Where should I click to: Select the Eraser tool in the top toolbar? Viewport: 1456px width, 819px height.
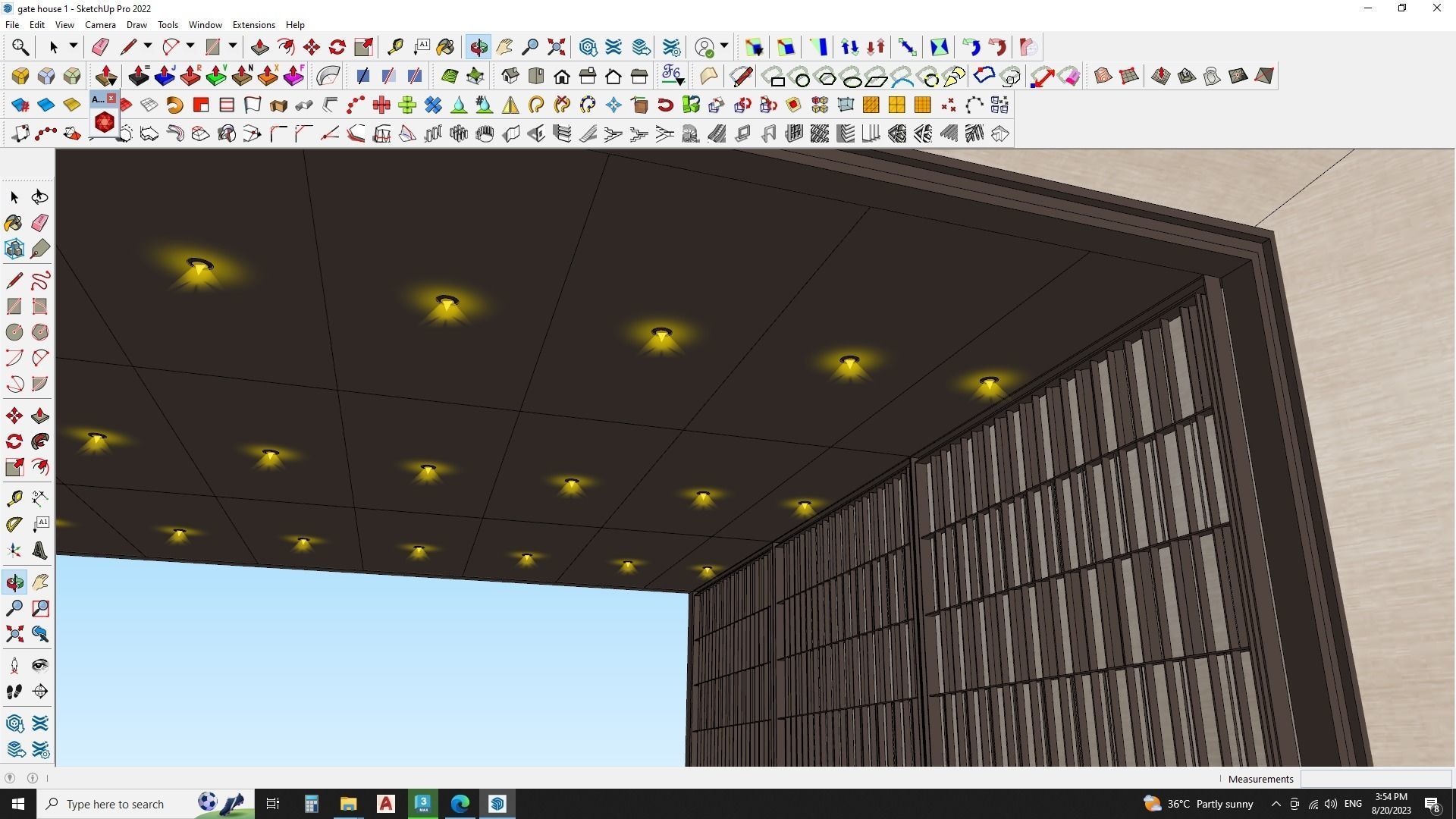click(x=99, y=46)
